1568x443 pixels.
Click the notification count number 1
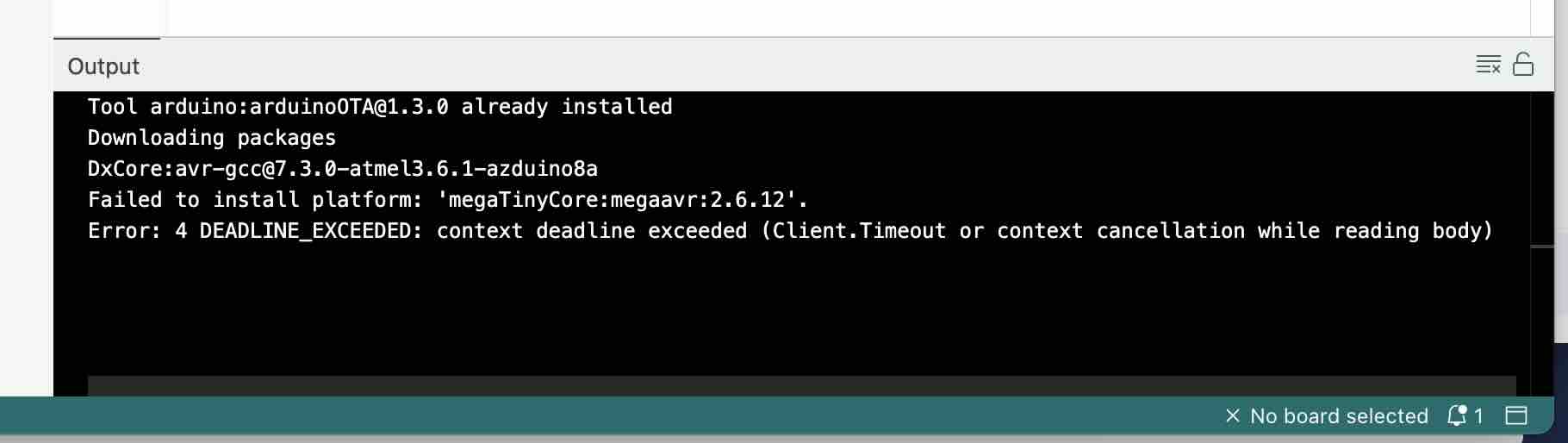(x=1478, y=416)
